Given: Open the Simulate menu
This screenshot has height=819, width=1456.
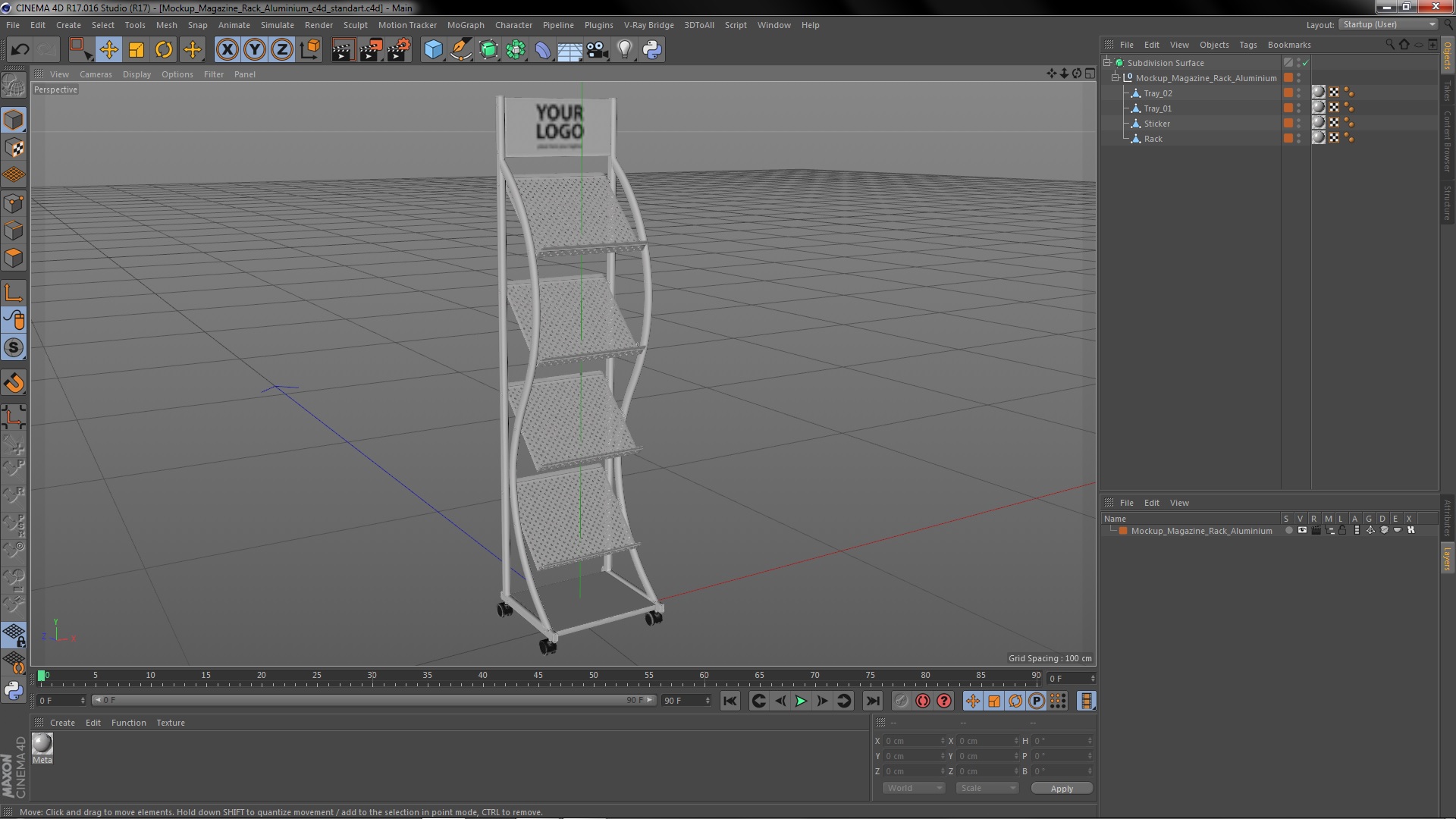Looking at the screenshot, I should pos(278,25).
